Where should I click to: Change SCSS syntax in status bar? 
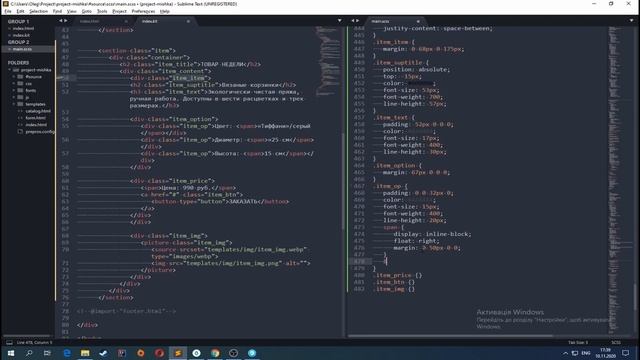[x=616, y=343]
